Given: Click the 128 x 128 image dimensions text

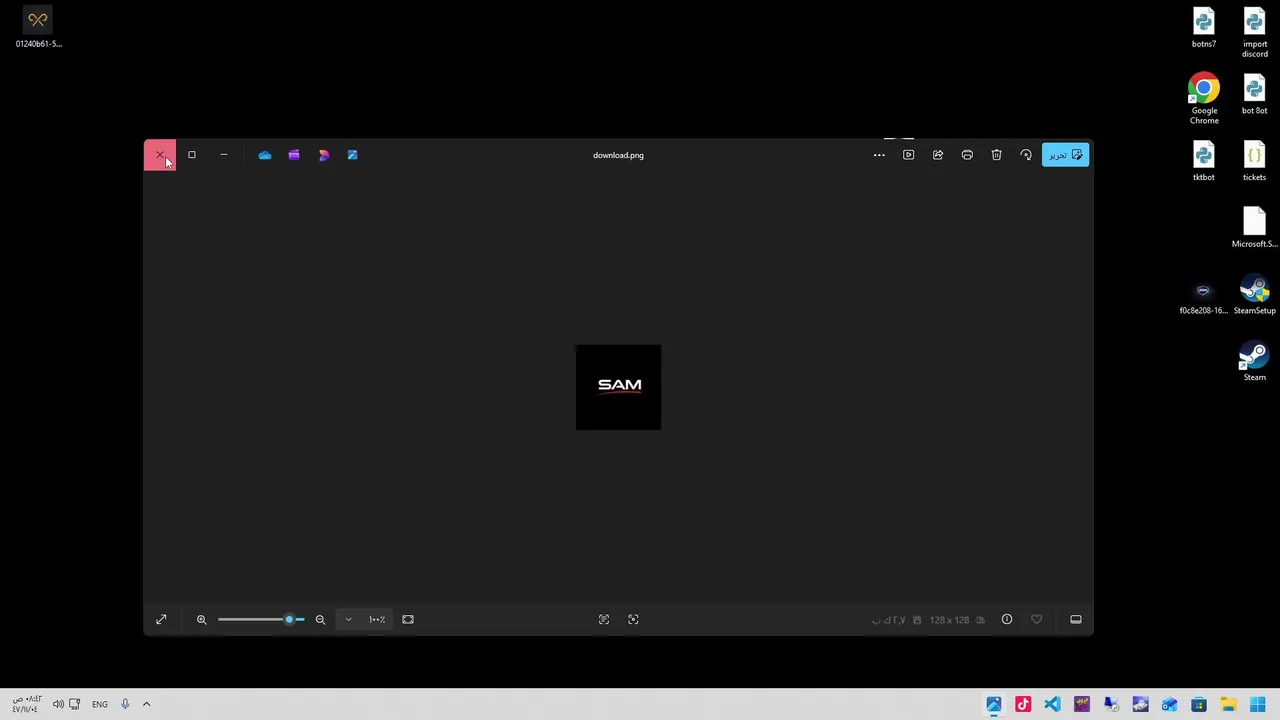Looking at the screenshot, I should (x=949, y=620).
